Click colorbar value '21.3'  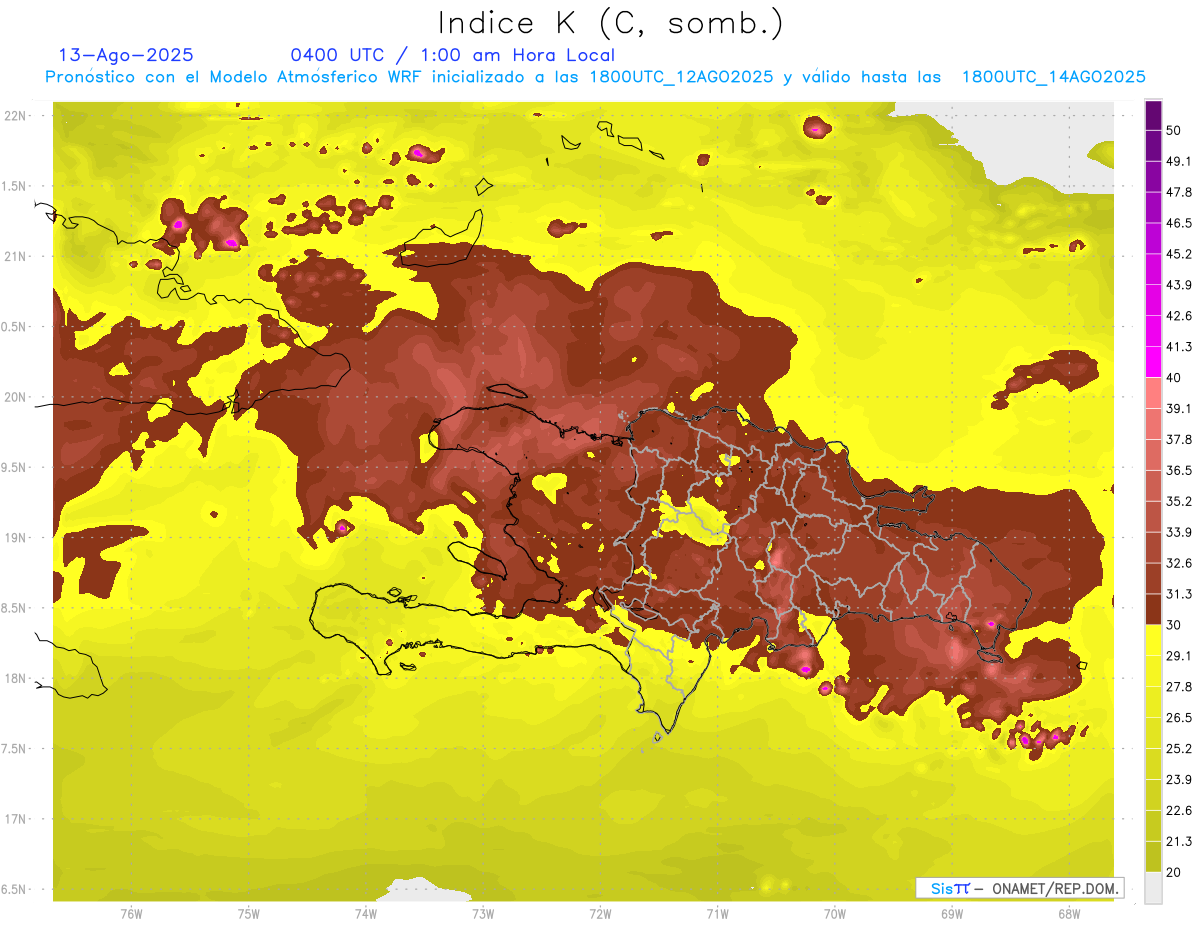tap(1179, 841)
